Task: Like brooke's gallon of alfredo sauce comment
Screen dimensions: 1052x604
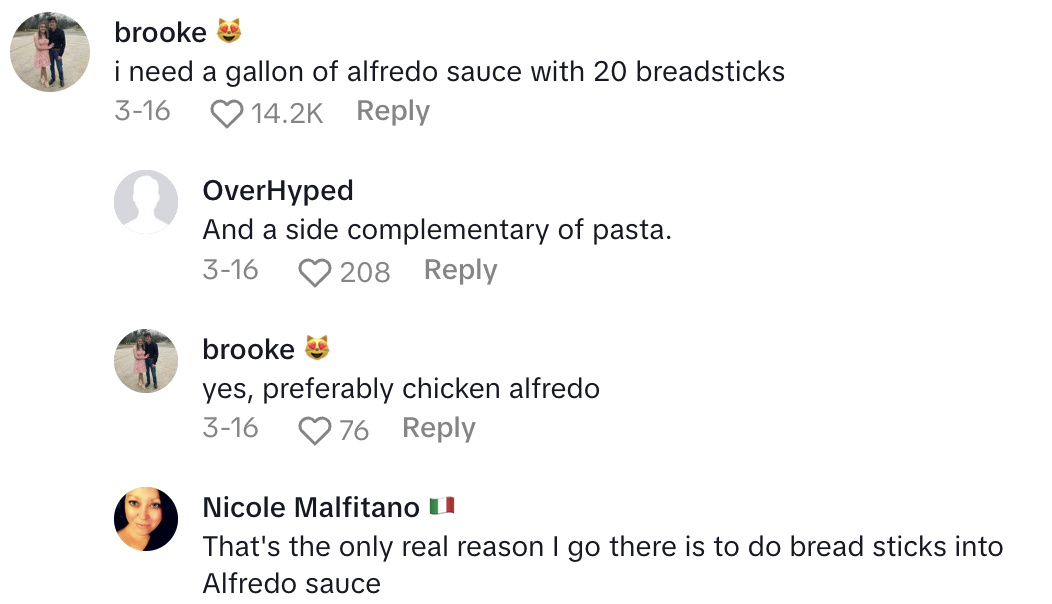Action: (x=227, y=113)
